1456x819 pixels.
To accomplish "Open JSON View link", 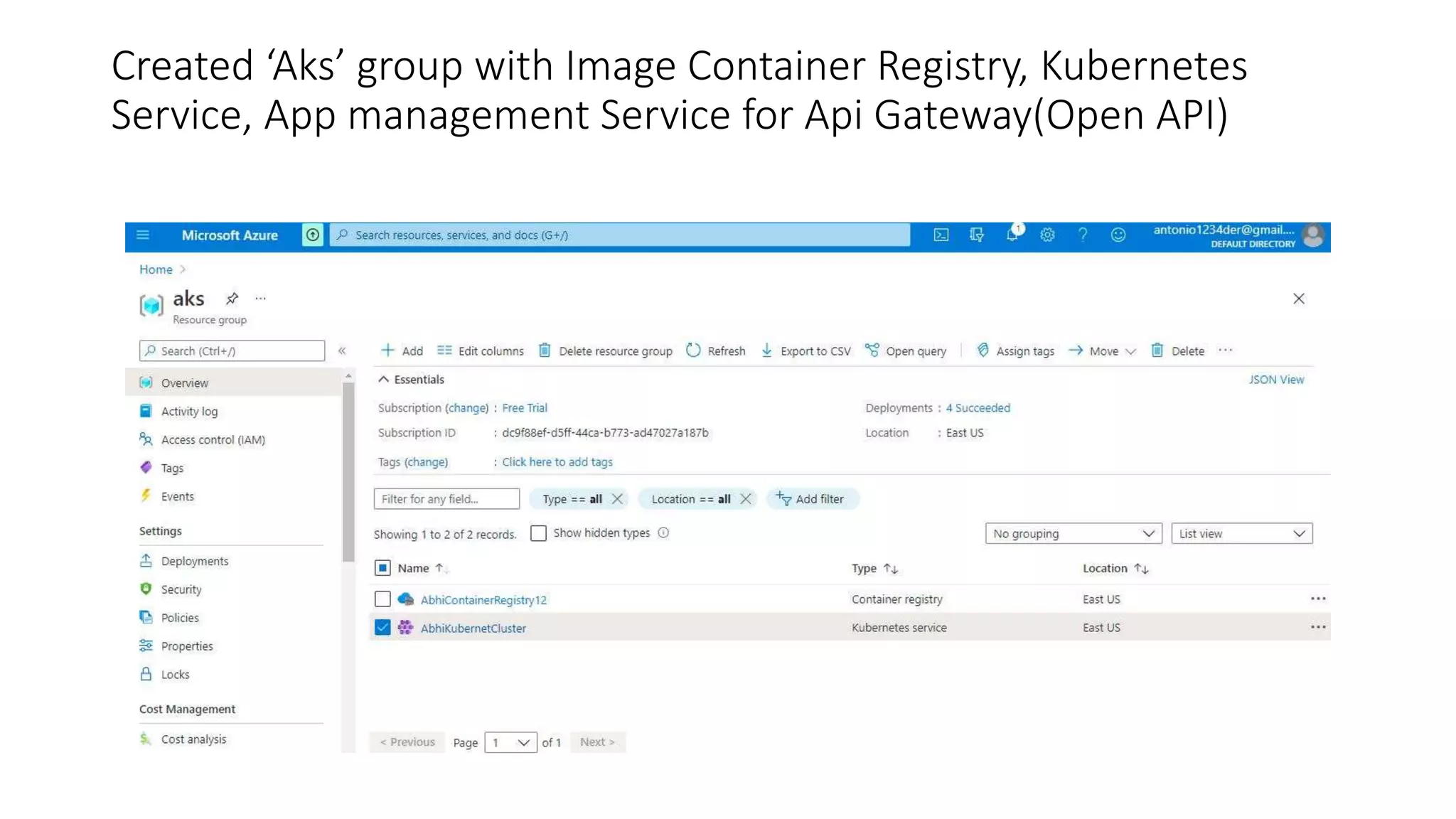I will coord(1276,380).
